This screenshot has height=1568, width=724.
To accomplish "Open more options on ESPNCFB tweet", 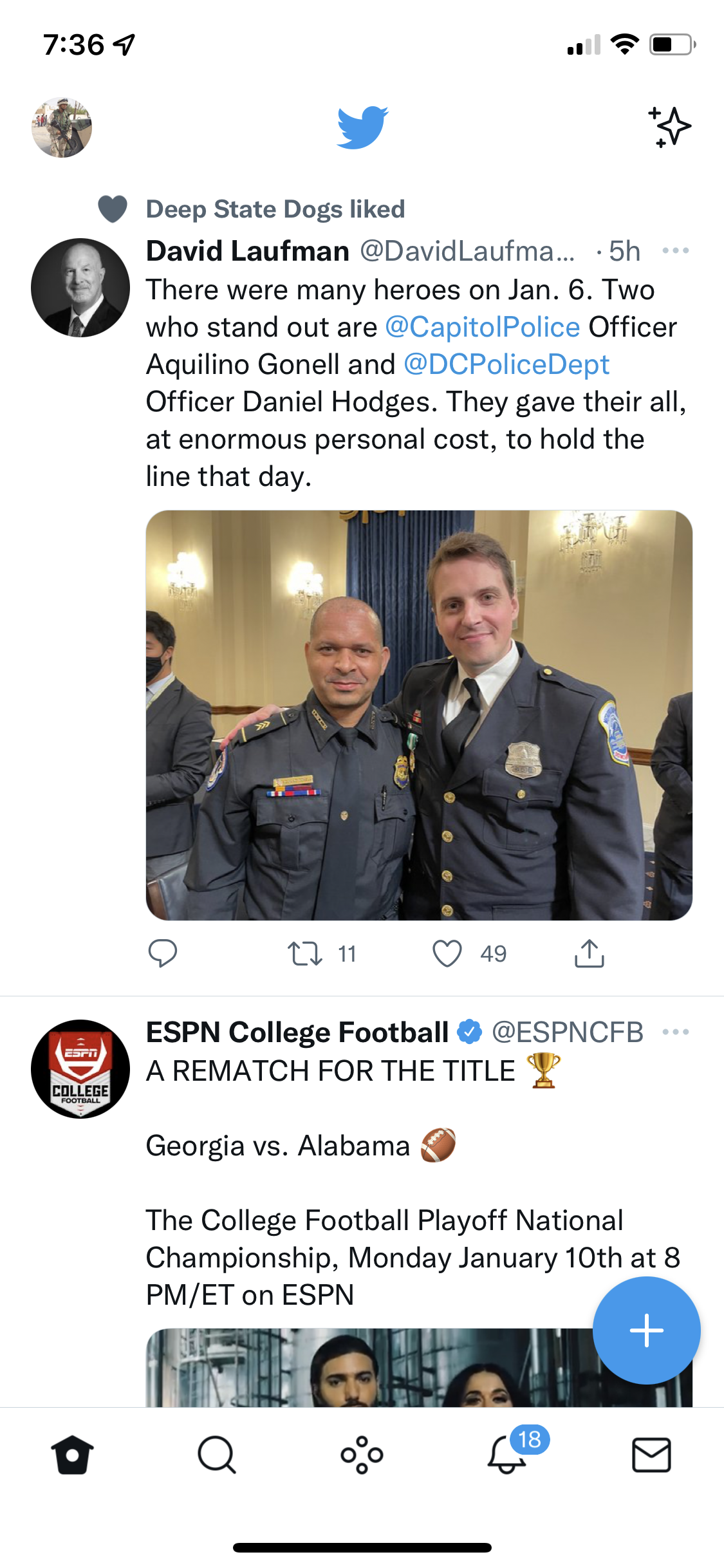I will 676,1032.
